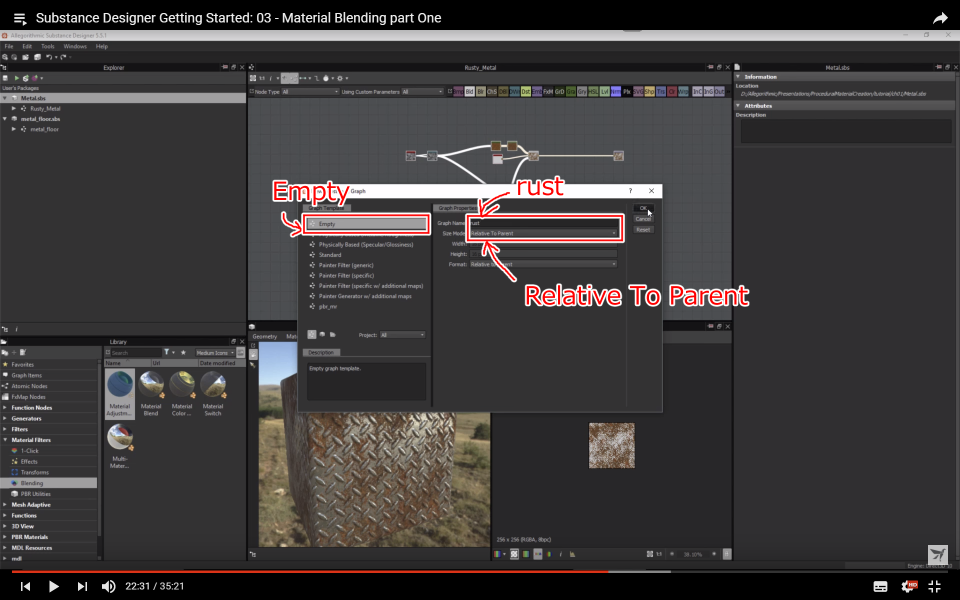Image resolution: width=960 pixels, height=600 pixels.
Task: Open the Size Mode dropdown
Action: 544,233
